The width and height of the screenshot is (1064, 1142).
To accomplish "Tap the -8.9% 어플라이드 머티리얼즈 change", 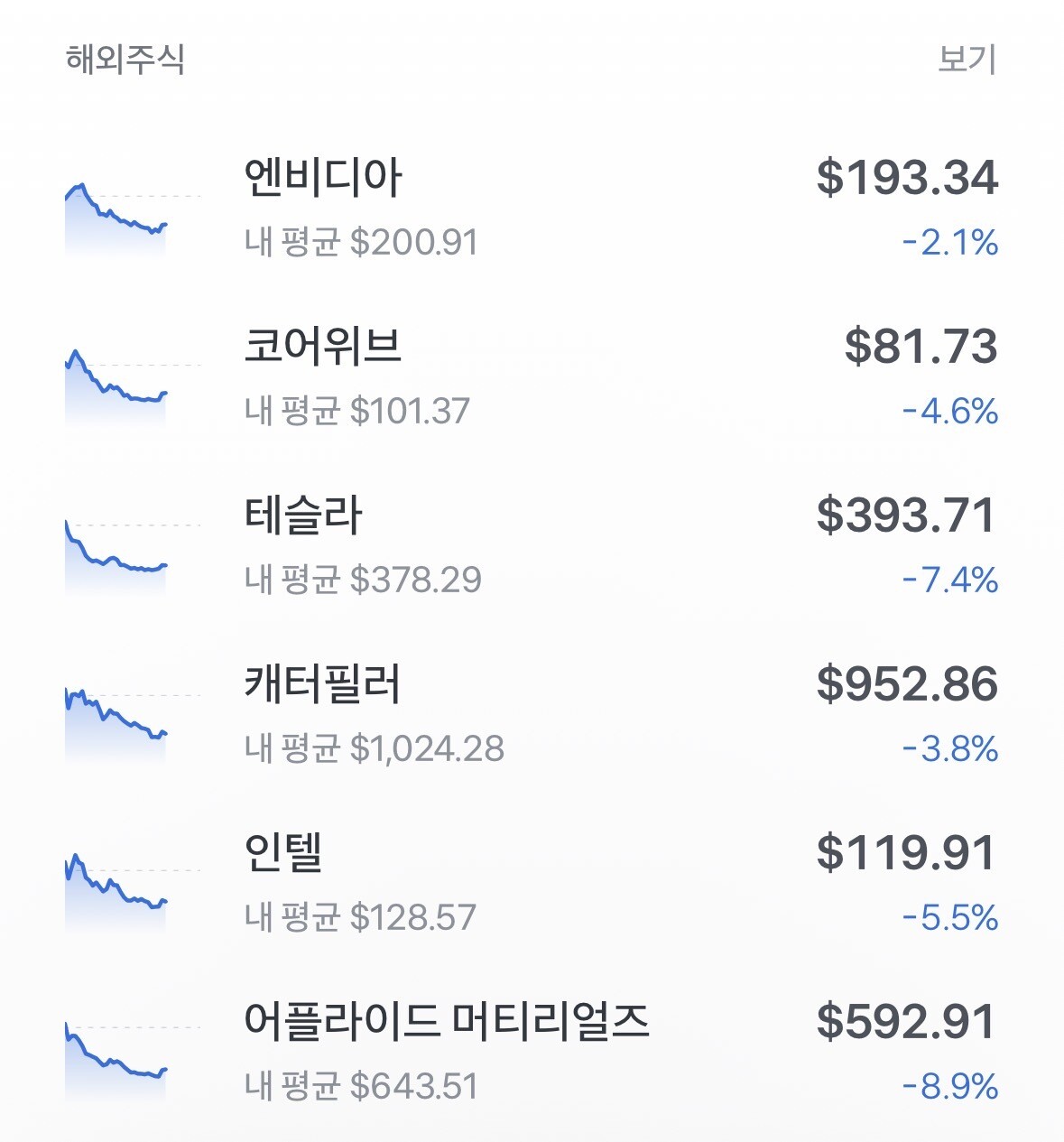I will 950,1086.
